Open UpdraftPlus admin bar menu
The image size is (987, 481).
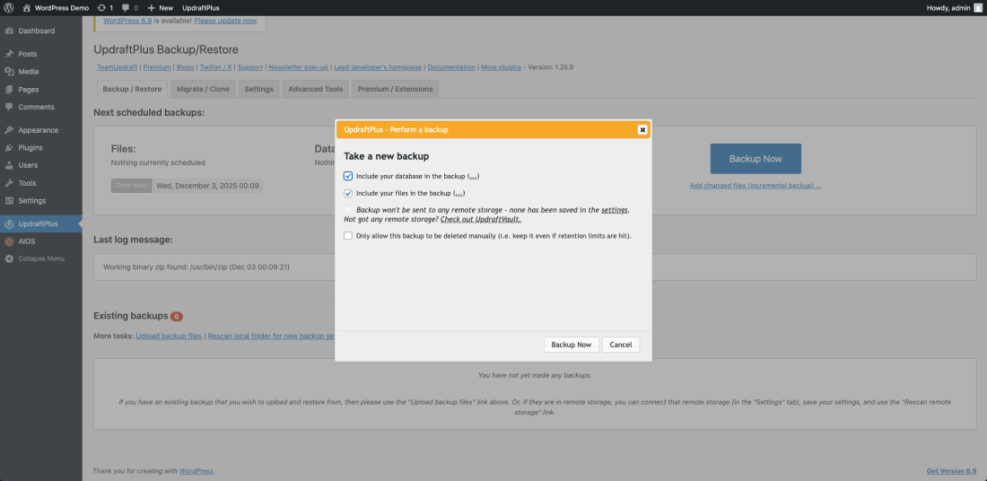click(x=201, y=8)
